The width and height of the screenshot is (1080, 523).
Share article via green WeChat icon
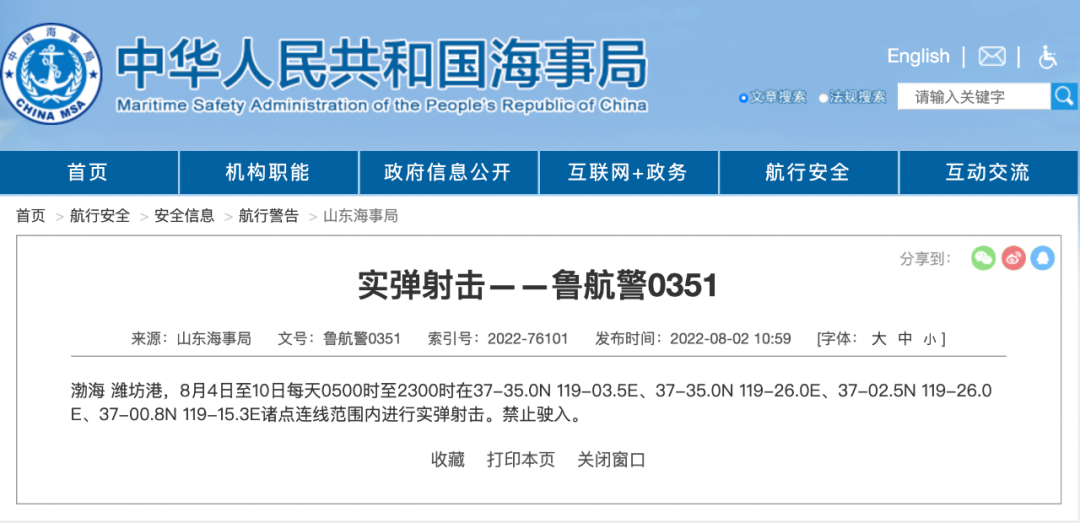984,258
